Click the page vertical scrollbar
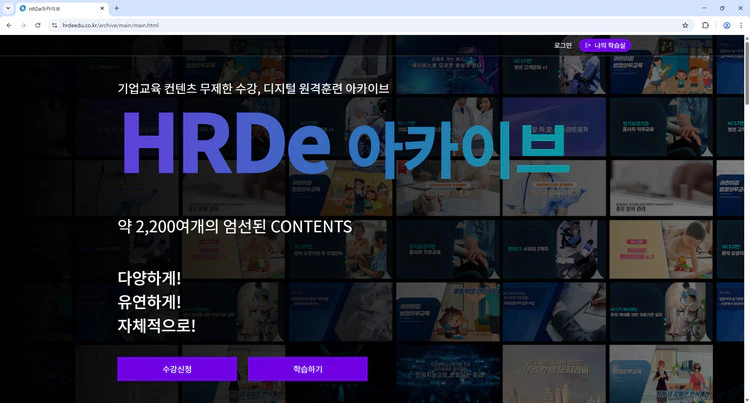 (745, 200)
